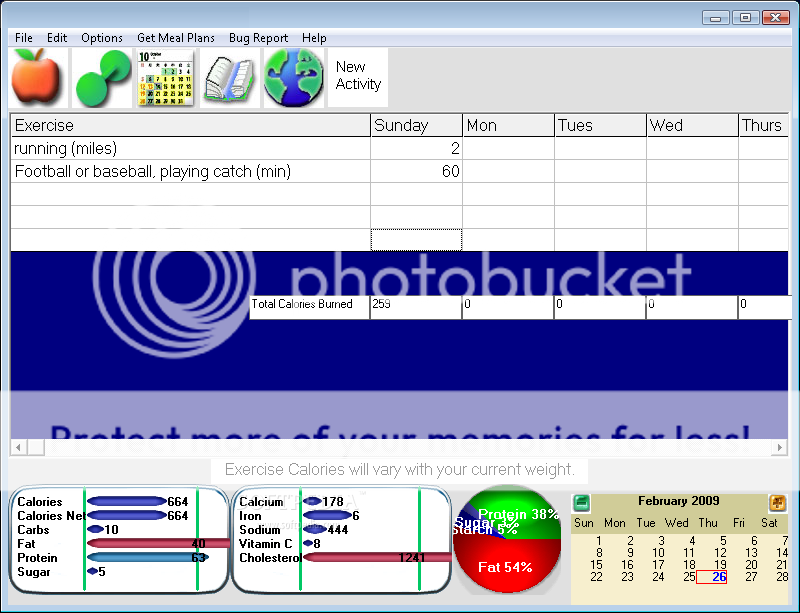Click green previous-month icon on calendar
800x613 pixels.
point(582,502)
